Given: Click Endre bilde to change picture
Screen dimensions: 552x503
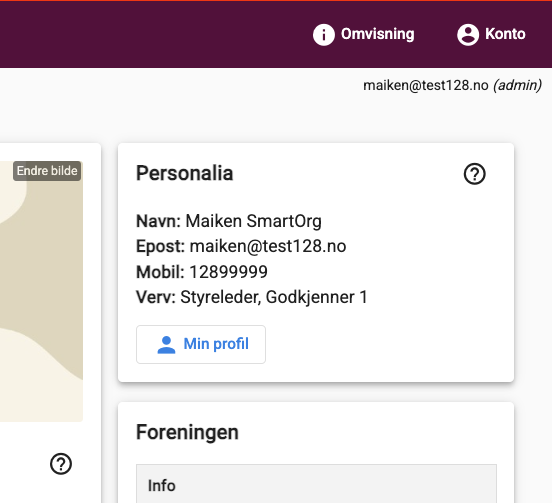Looking at the screenshot, I should [x=47, y=171].
